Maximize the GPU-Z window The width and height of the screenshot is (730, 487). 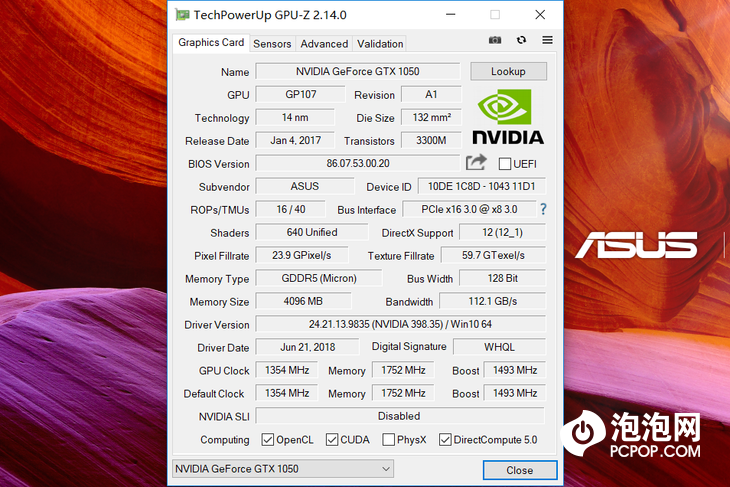tap(495, 15)
